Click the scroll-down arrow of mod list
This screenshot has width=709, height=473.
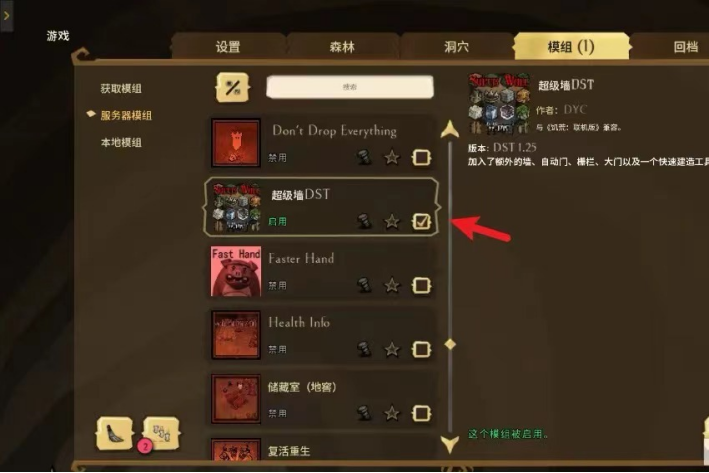point(450,444)
